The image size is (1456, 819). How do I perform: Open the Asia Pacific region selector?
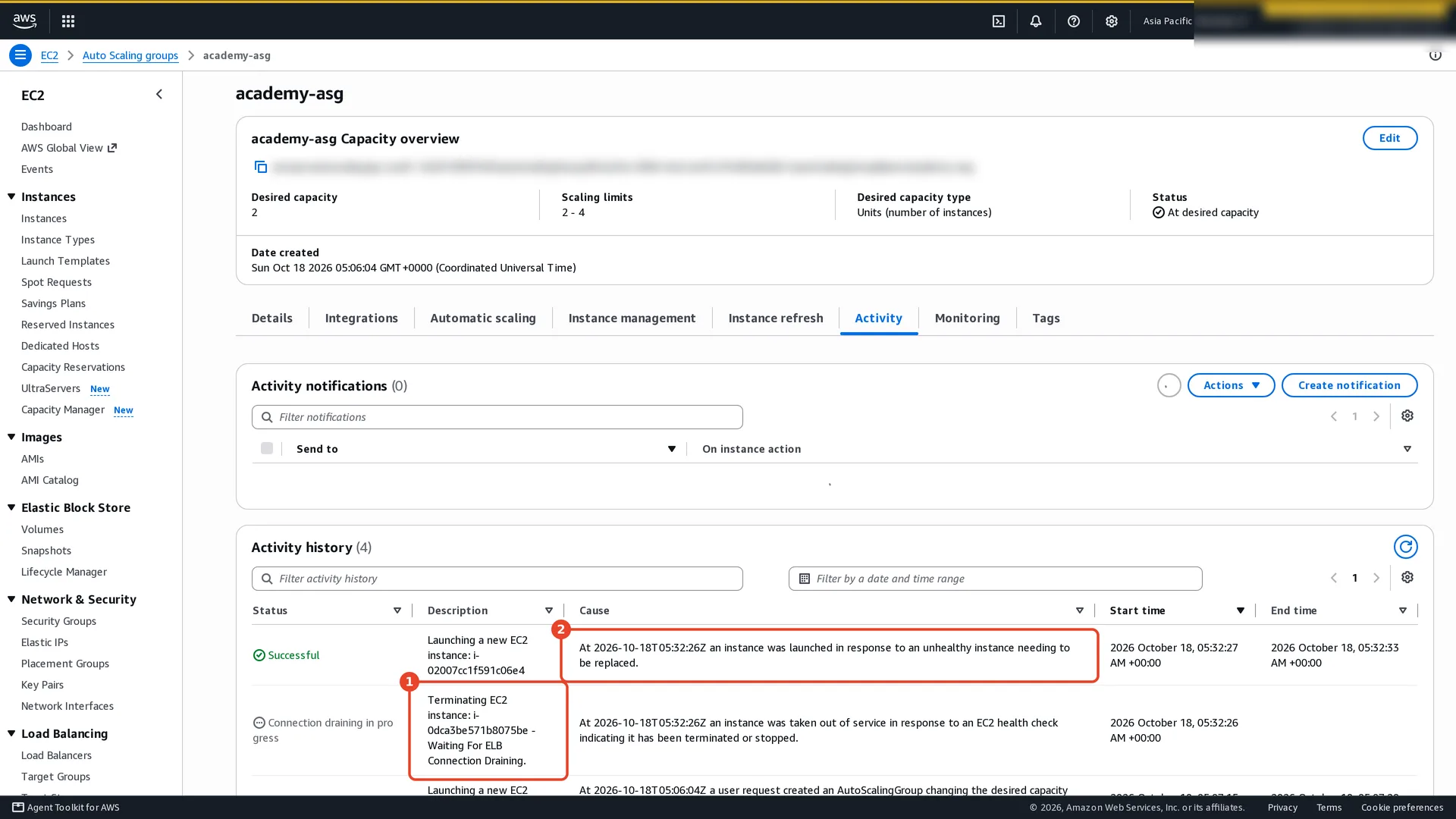click(1167, 21)
